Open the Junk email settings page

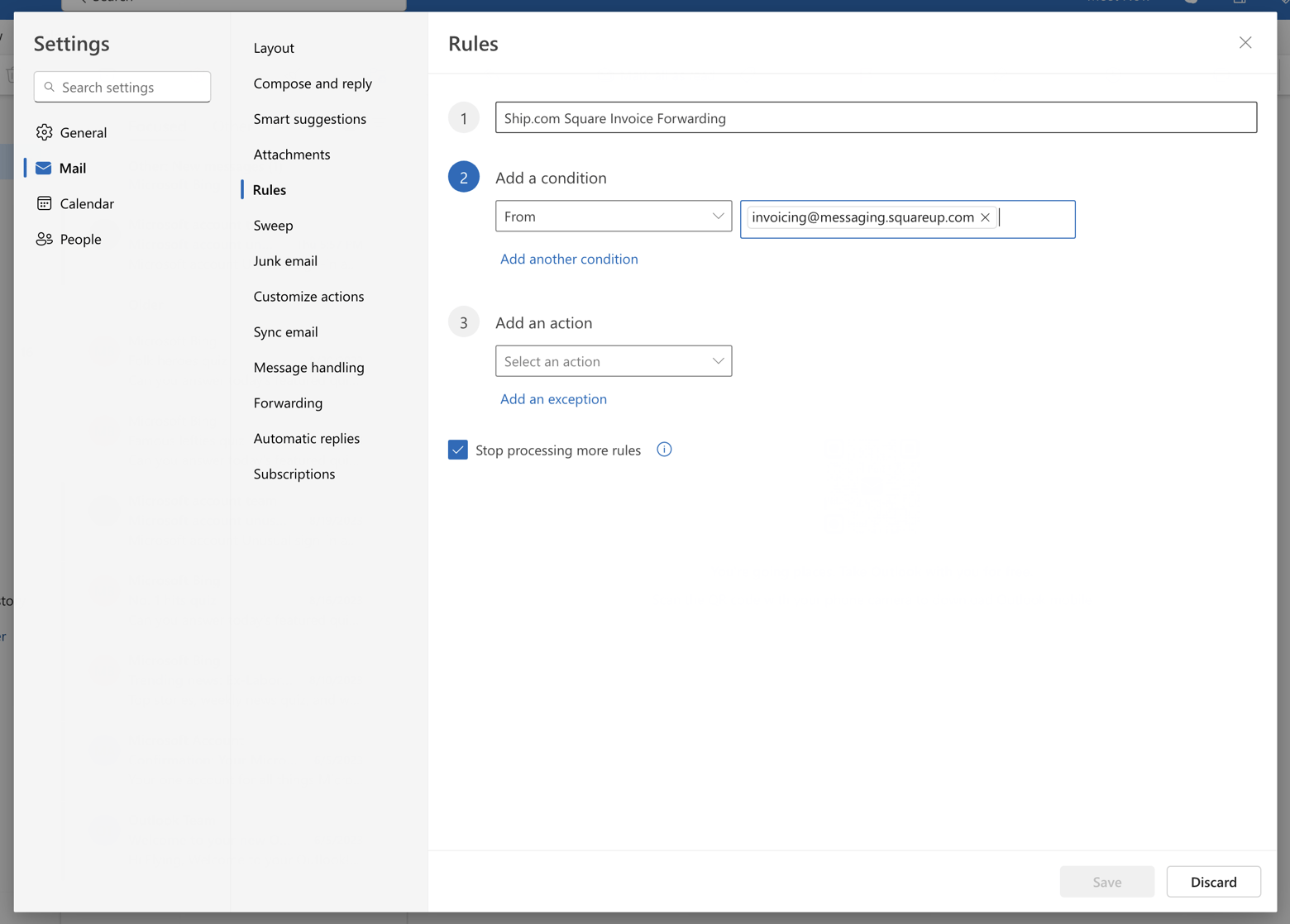[284, 260]
